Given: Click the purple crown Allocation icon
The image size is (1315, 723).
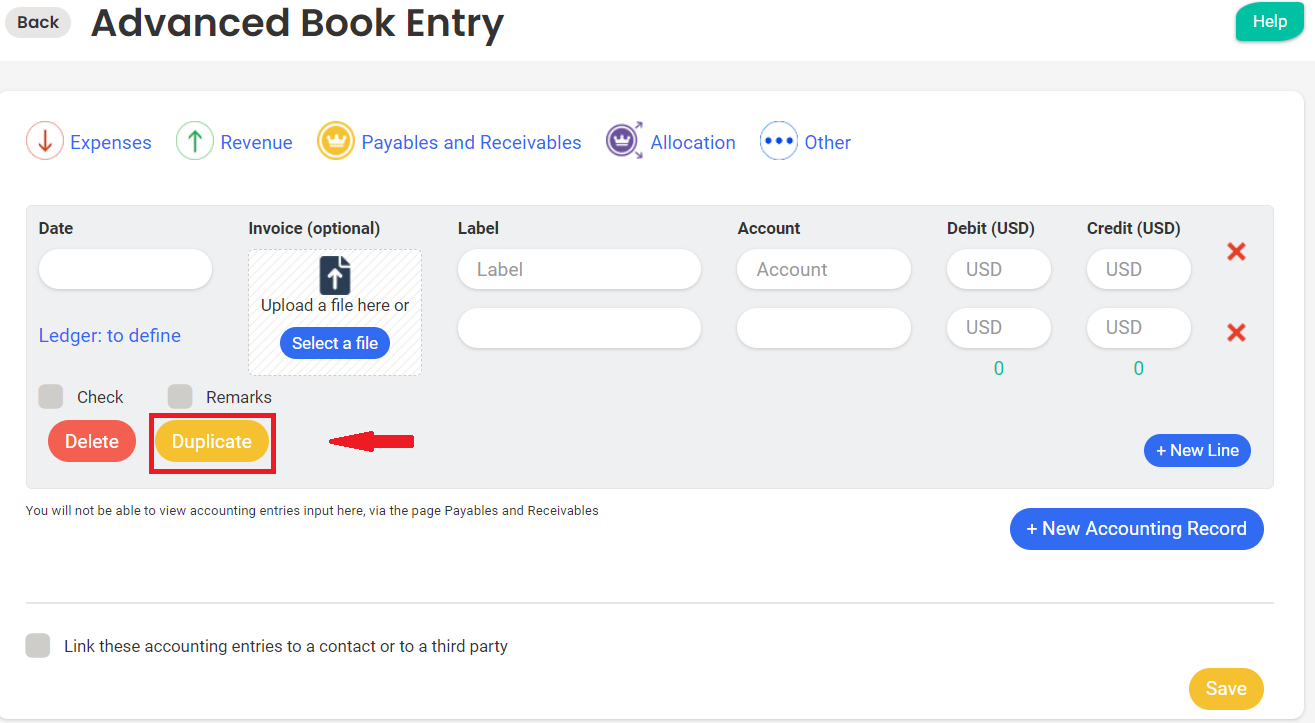Looking at the screenshot, I should click(x=624, y=141).
